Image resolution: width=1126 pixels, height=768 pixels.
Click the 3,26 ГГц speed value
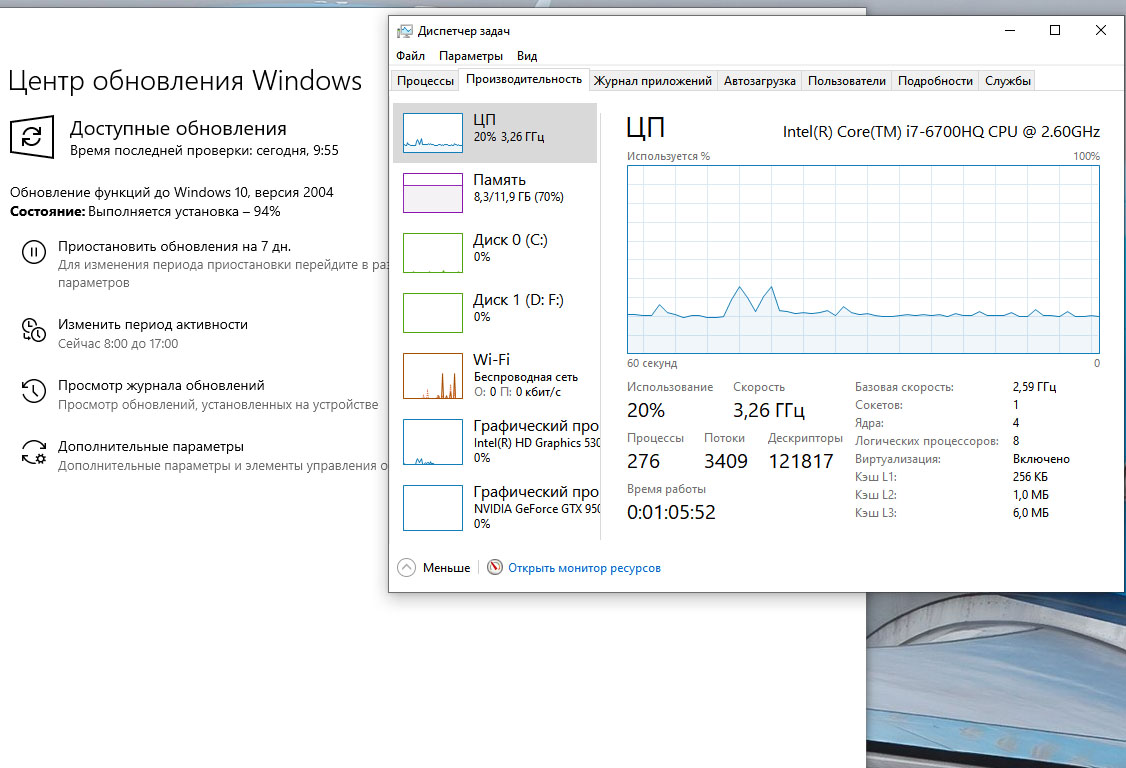click(768, 410)
